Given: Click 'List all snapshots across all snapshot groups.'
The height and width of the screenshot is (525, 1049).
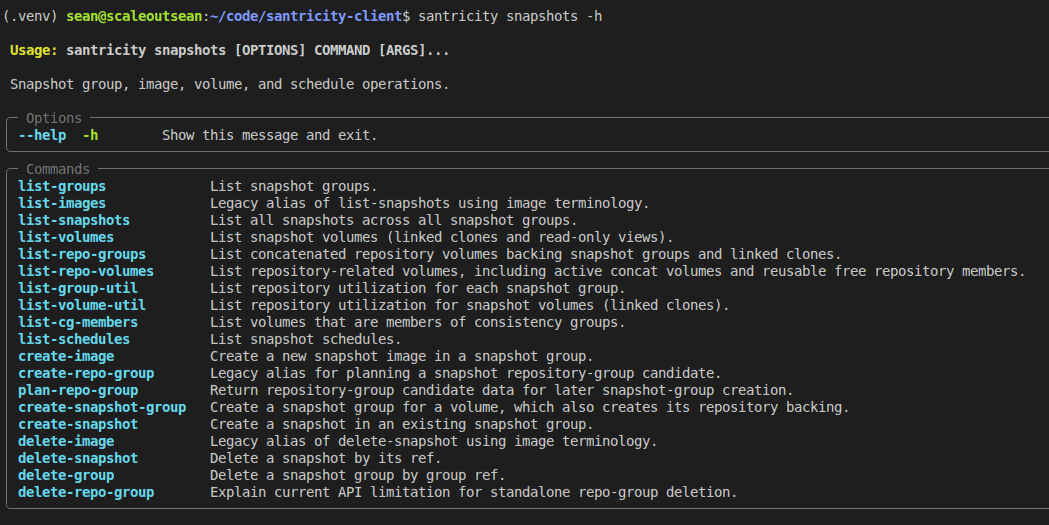Looking at the screenshot, I should pos(393,221).
